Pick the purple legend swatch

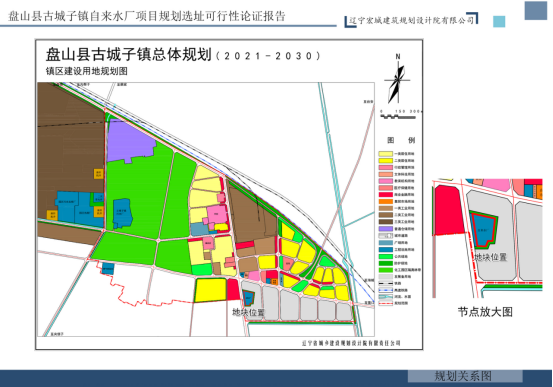[x=385, y=229]
